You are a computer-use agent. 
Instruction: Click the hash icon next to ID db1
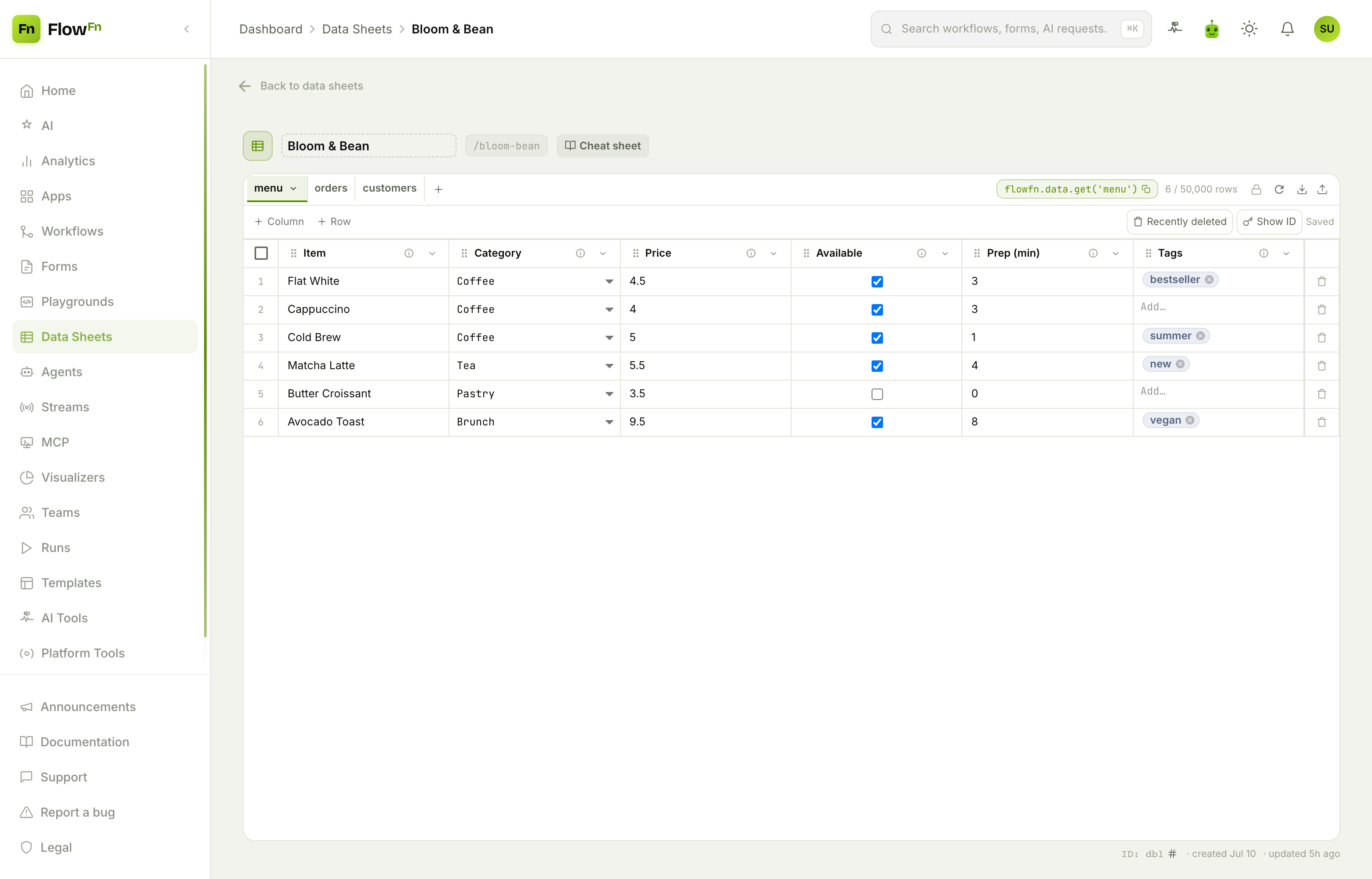coord(1172,854)
